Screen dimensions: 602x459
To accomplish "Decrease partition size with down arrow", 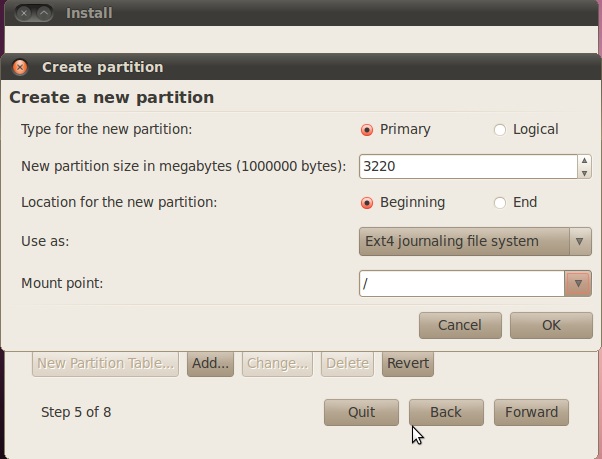I will point(584,172).
